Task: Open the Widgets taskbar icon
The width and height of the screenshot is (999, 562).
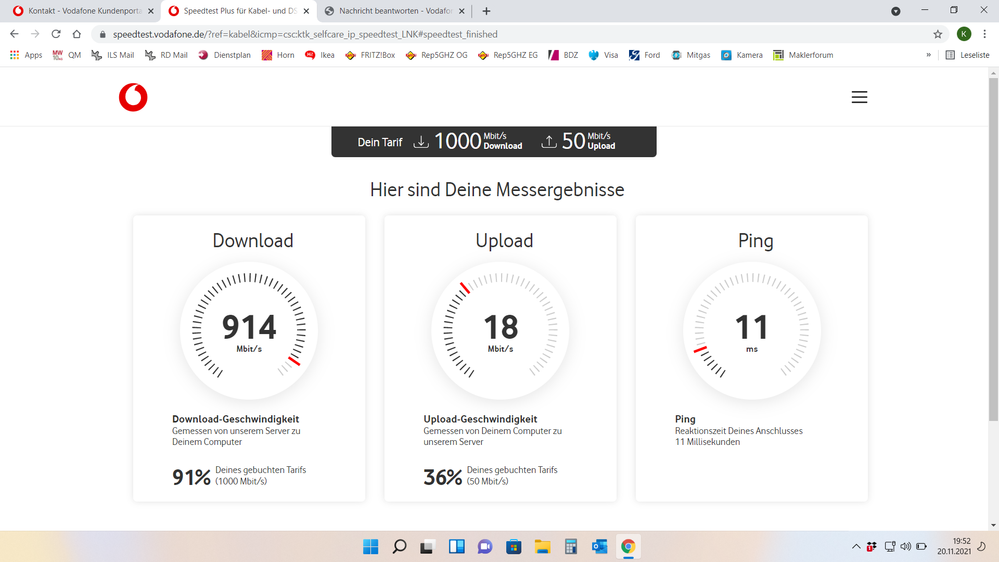Action: (x=456, y=547)
